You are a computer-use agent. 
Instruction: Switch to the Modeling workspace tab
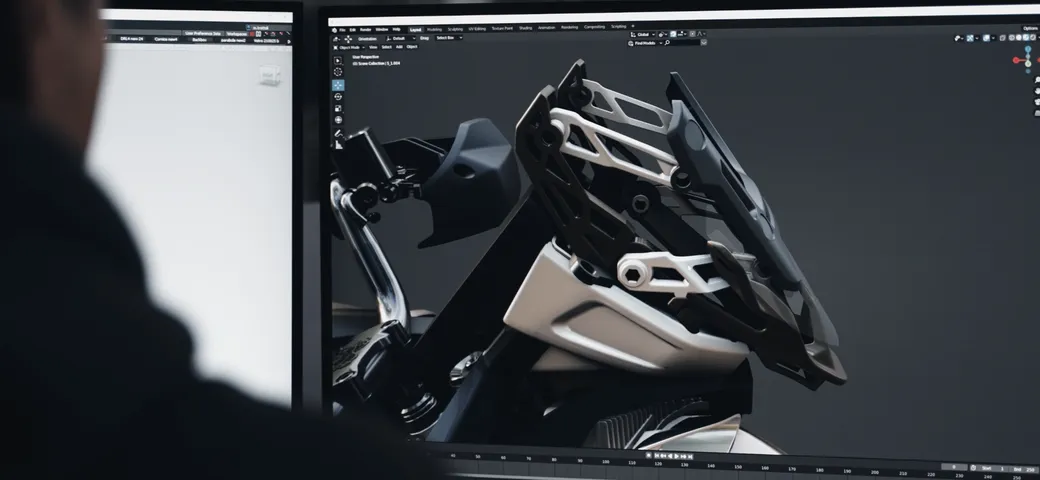point(434,29)
